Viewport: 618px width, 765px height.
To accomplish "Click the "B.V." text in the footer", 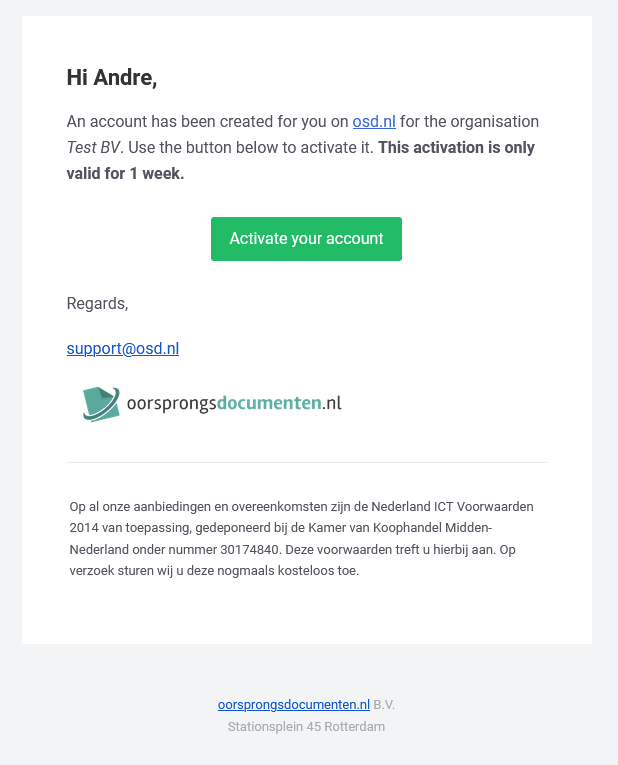I will 384,705.
